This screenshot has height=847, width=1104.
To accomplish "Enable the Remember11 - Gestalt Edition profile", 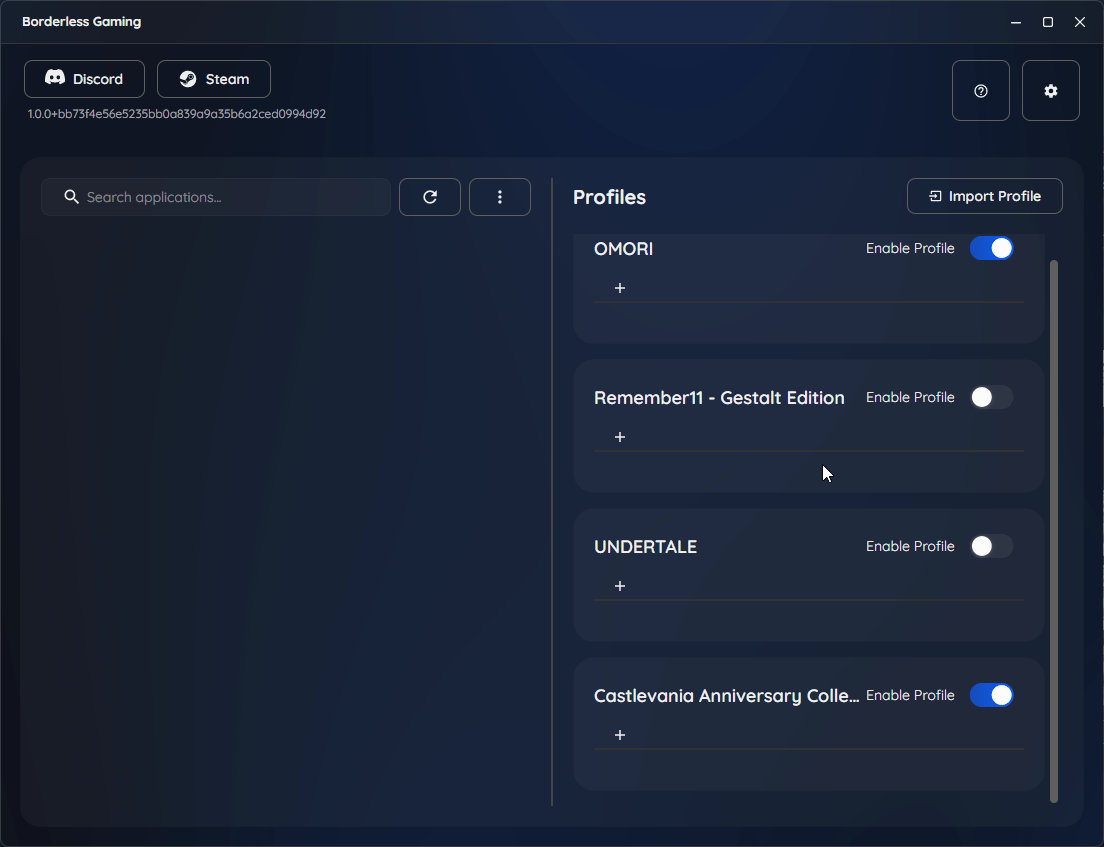I will [991, 397].
